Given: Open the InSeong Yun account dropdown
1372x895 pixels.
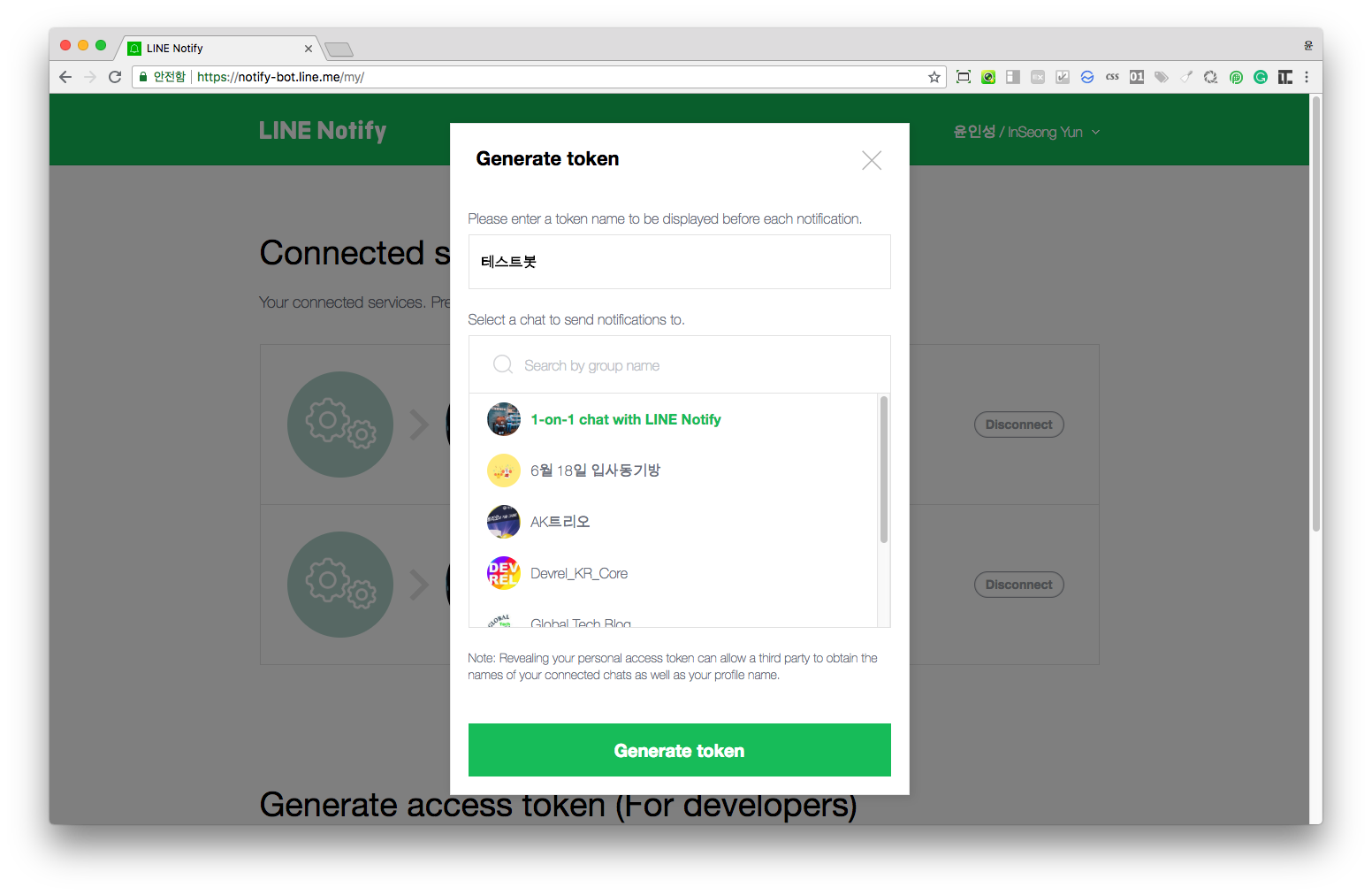Looking at the screenshot, I should pyautogui.click(x=1026, y=132).
